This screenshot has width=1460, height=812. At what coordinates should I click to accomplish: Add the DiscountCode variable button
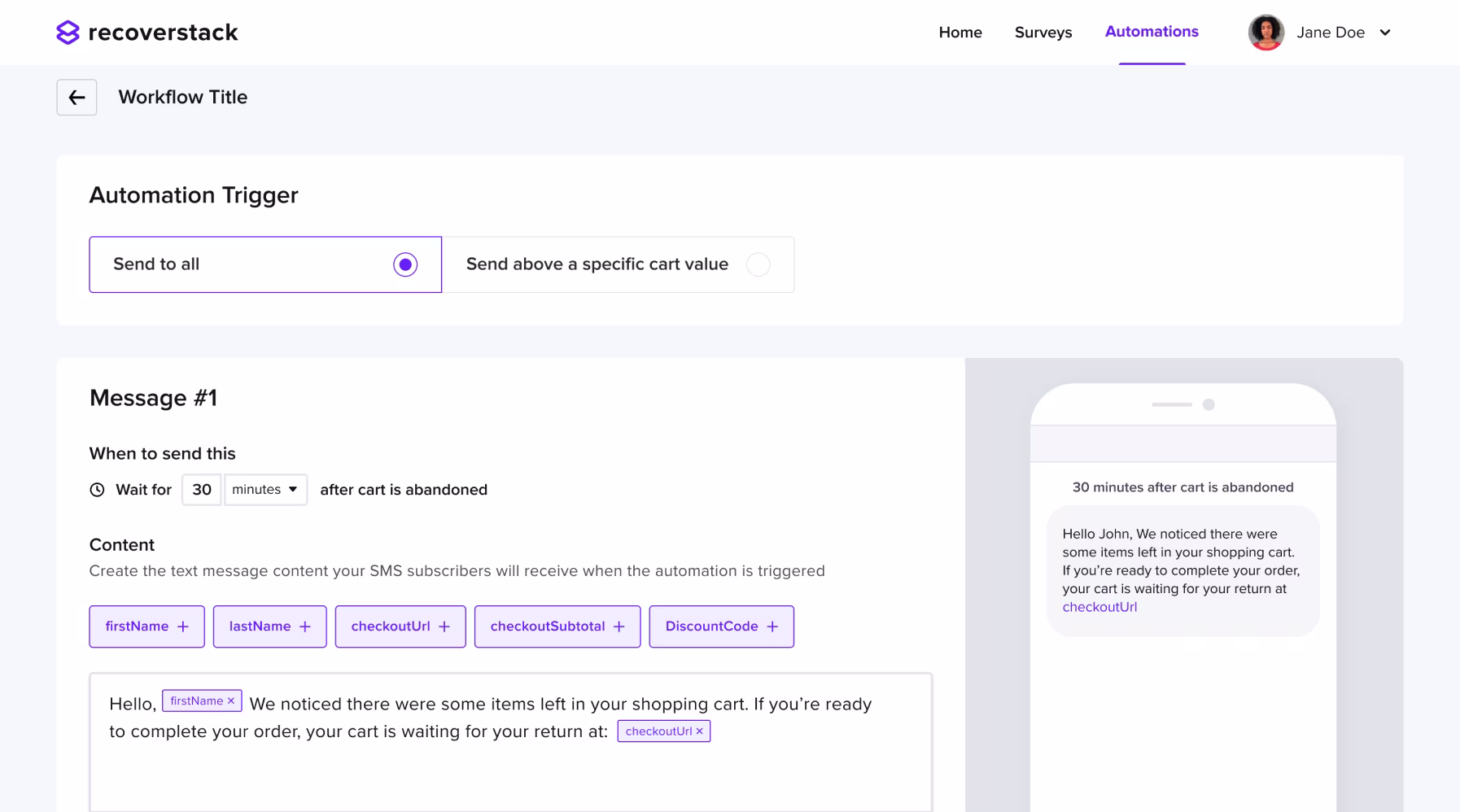click(x=721, y=626)
